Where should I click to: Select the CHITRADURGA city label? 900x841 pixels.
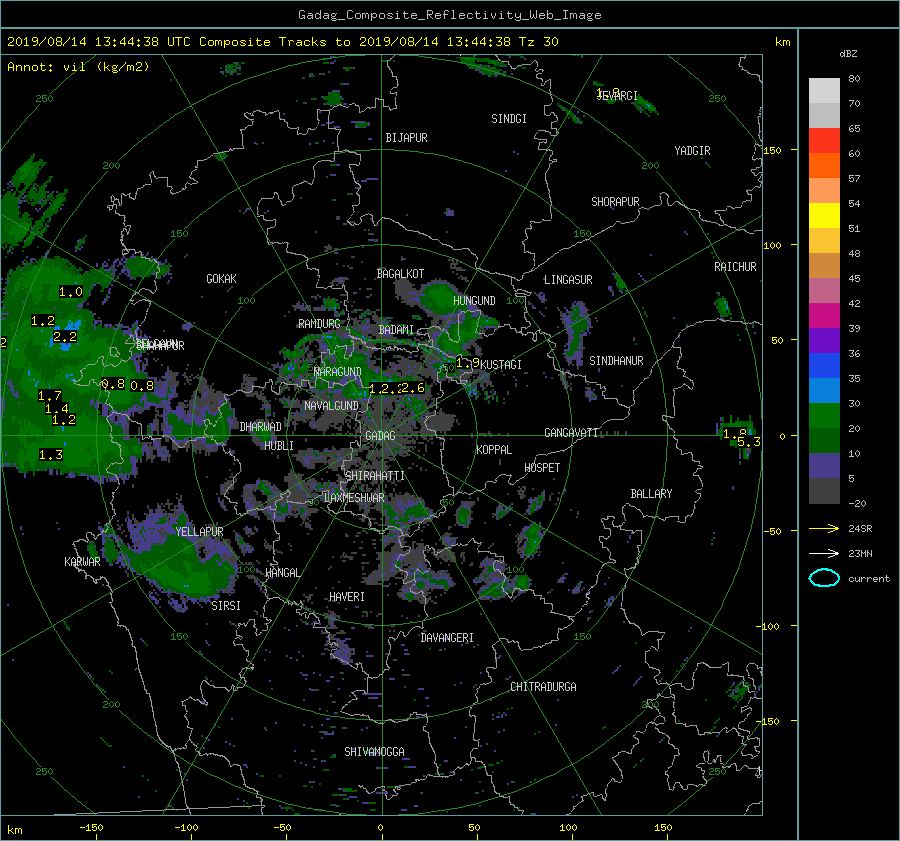click(x=543, y=687)
